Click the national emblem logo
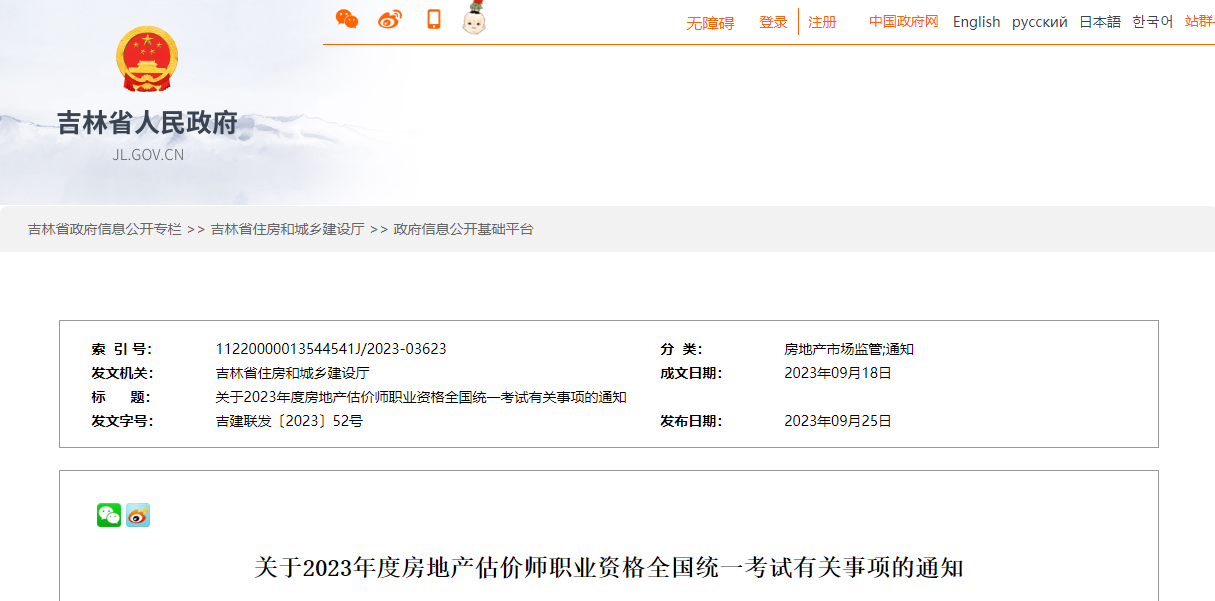 147,60
